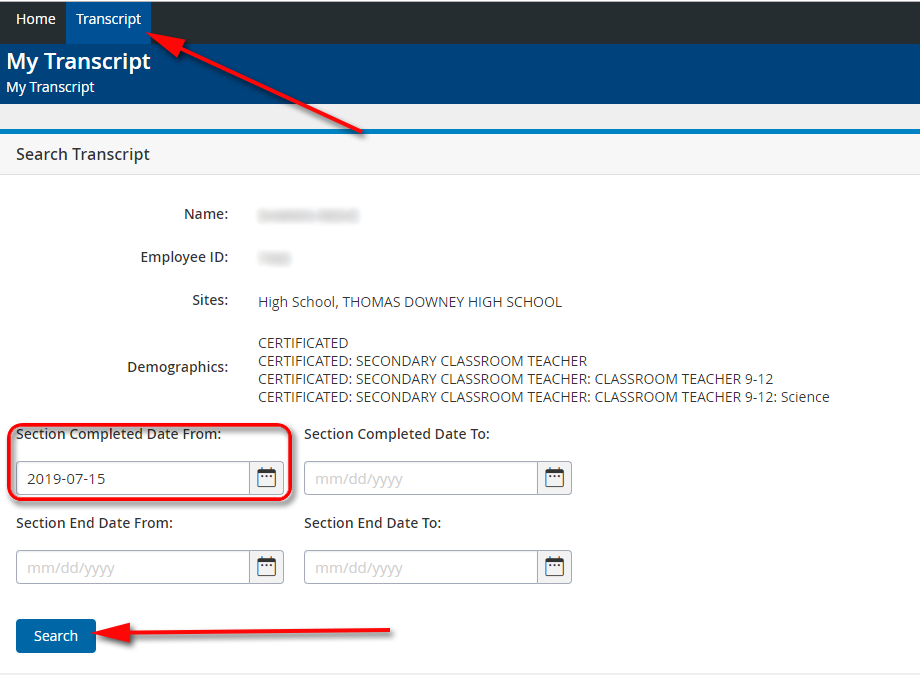Click the blurred Name value
The width and height of the screenshot is (920, 675).
tap(307, 215)
